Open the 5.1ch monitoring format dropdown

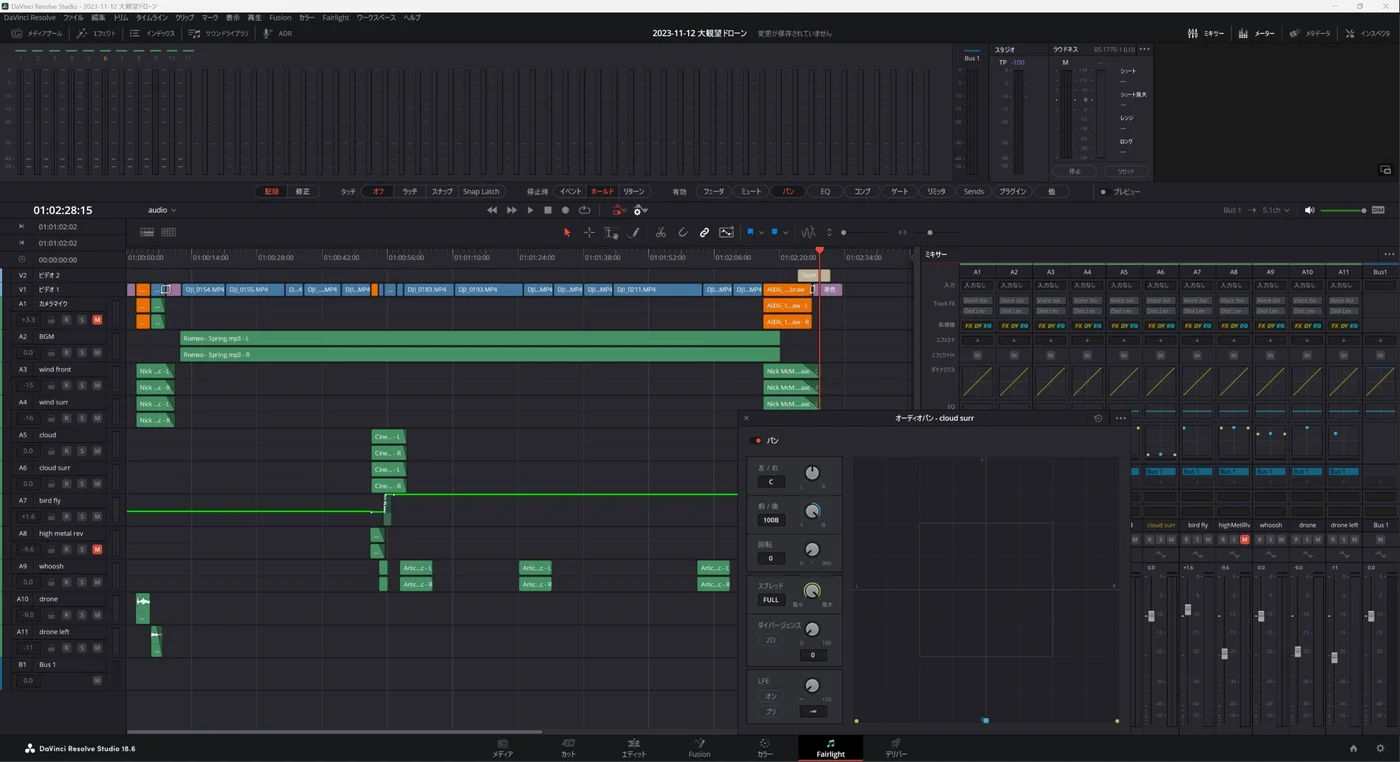click(x=1275, y=210)
